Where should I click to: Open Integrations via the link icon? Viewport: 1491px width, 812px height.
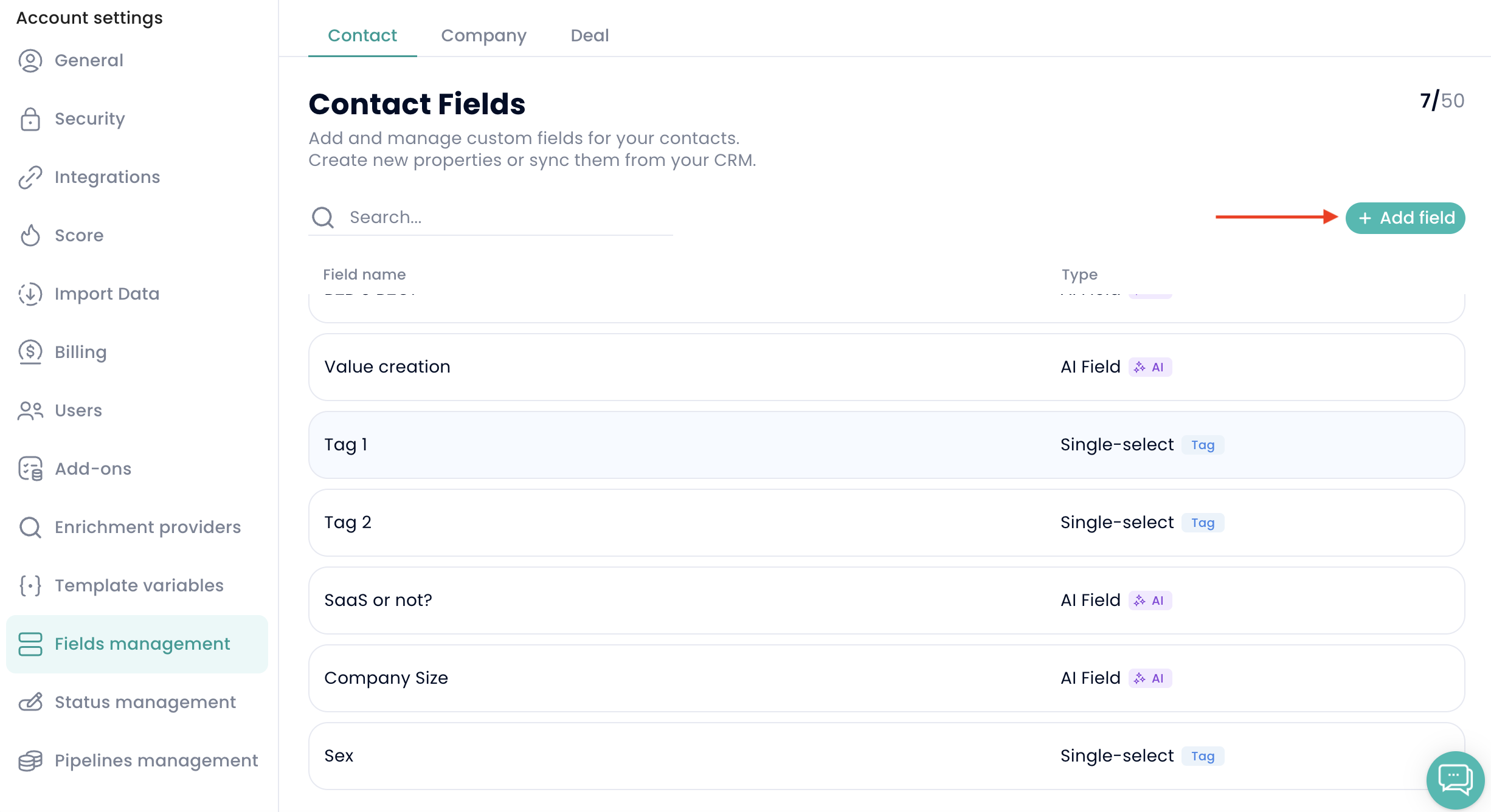tap(30, 177)
